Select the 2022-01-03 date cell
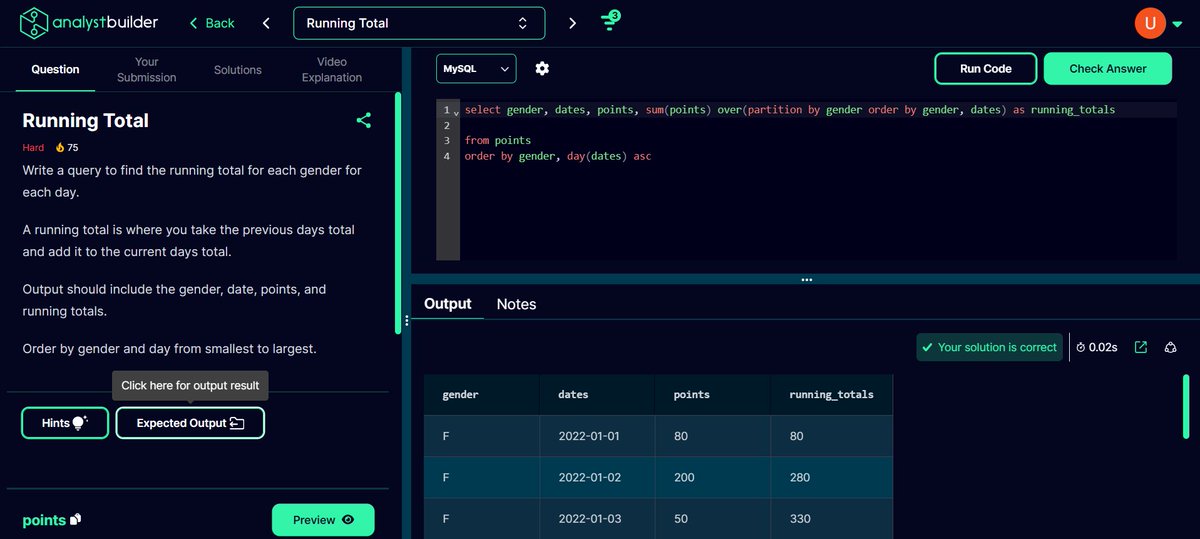This screenshot has height=539, width=1200. coord(597,518)
